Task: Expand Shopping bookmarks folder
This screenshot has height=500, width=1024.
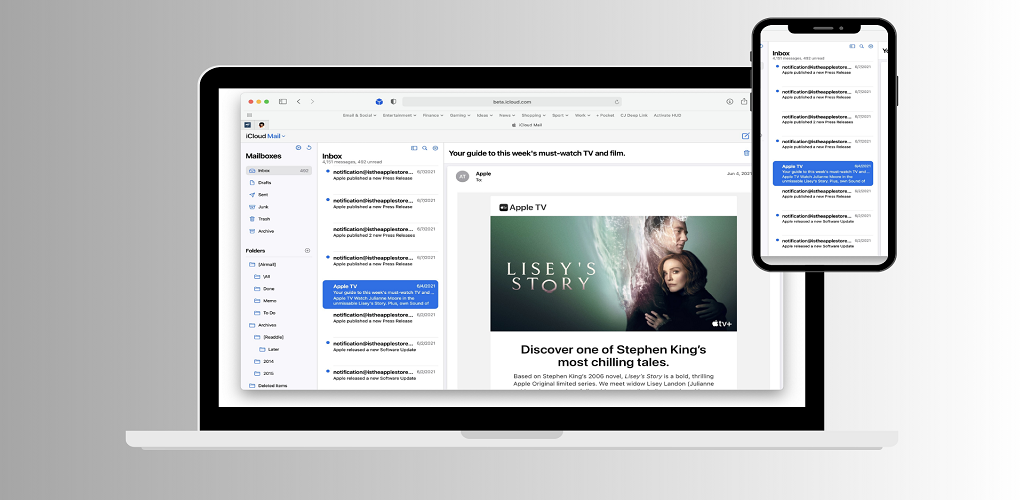Action: point(534,116)
